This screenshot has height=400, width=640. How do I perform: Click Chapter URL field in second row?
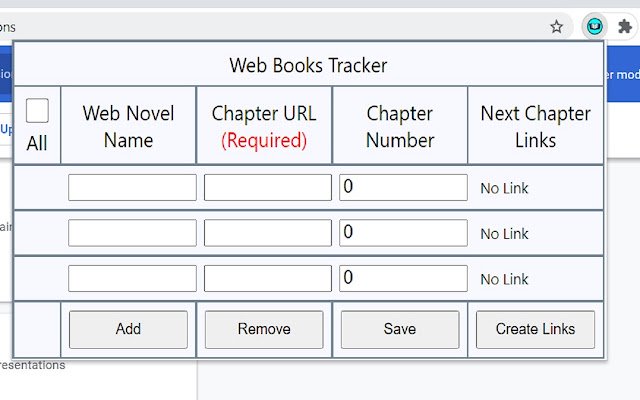[x=268, y=233]
